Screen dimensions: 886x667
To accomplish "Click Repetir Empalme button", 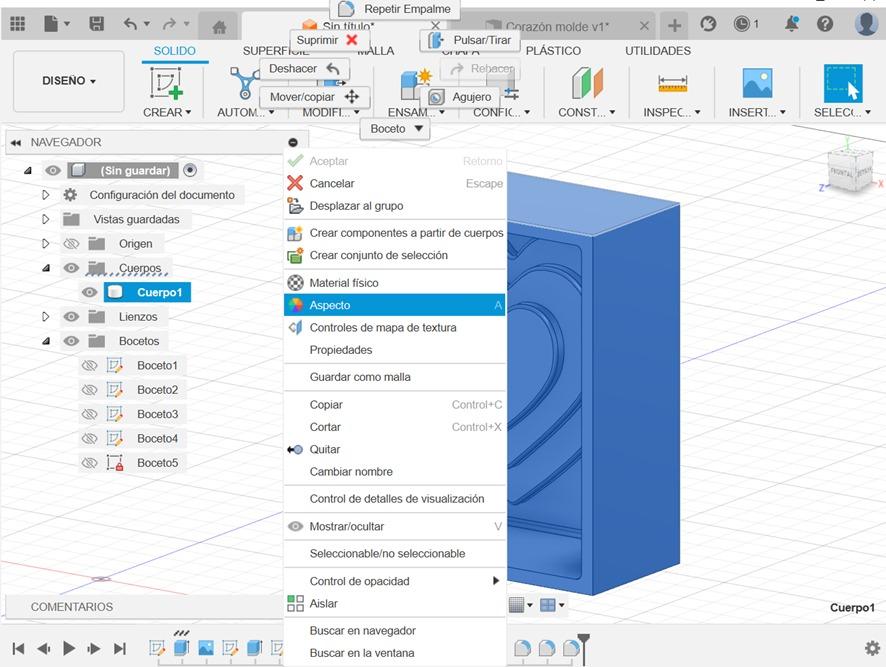I will tap(395, 9).
